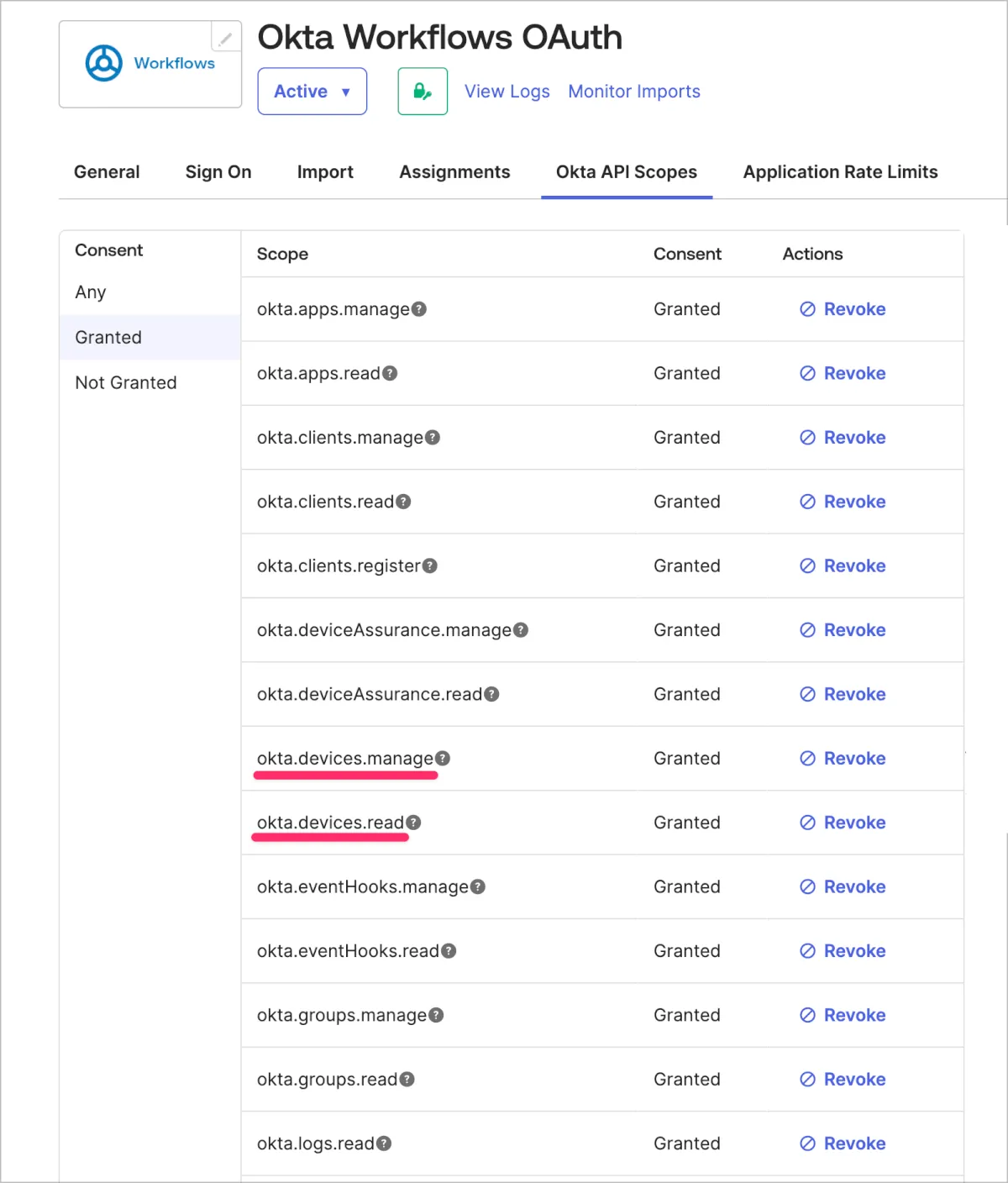Revoke the okta.devices.read scope
This screenshot has width=1008, height=1183.
(843, 823)
